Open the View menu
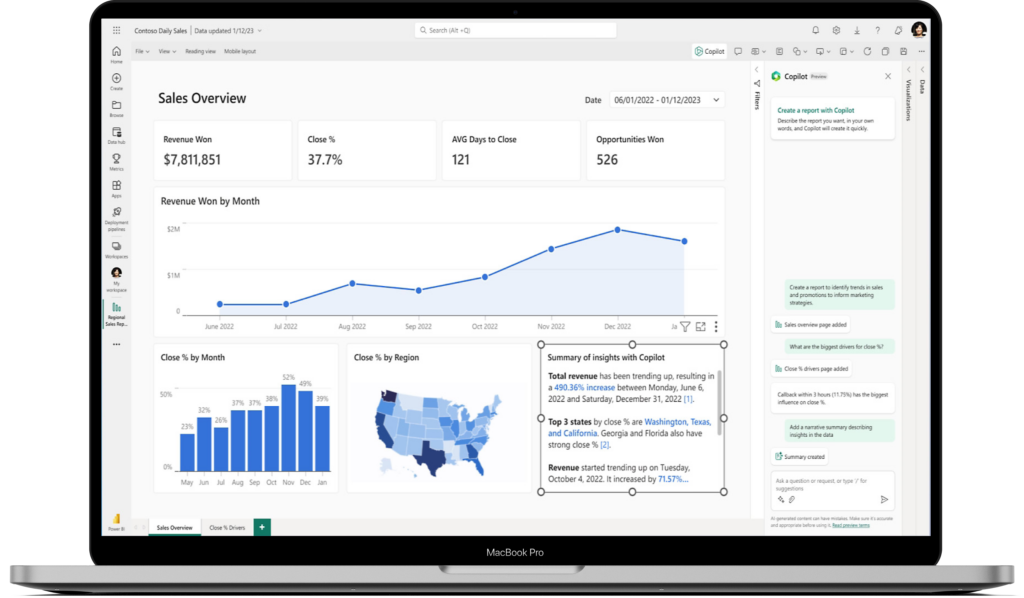The height and width of the screenshot is (598, 1024). (x=167, y=51)
